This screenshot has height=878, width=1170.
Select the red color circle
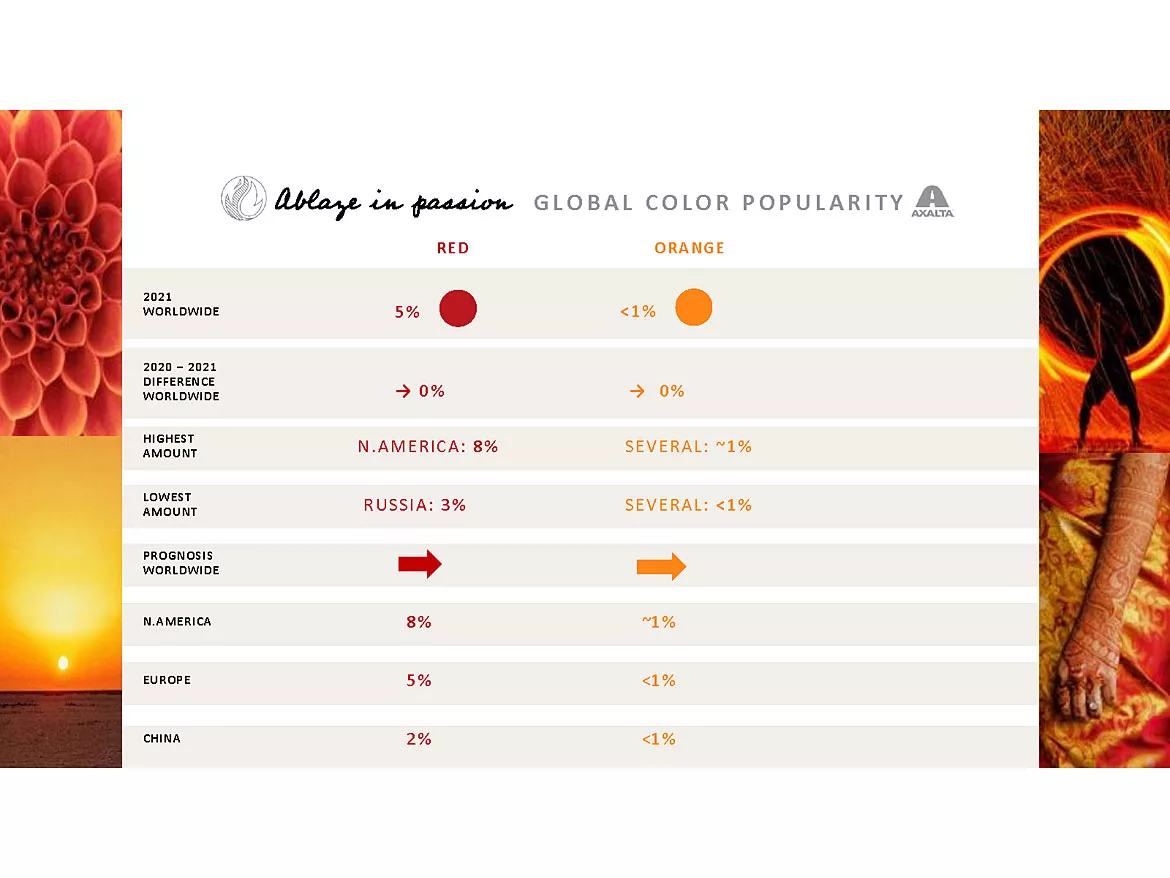458,308
